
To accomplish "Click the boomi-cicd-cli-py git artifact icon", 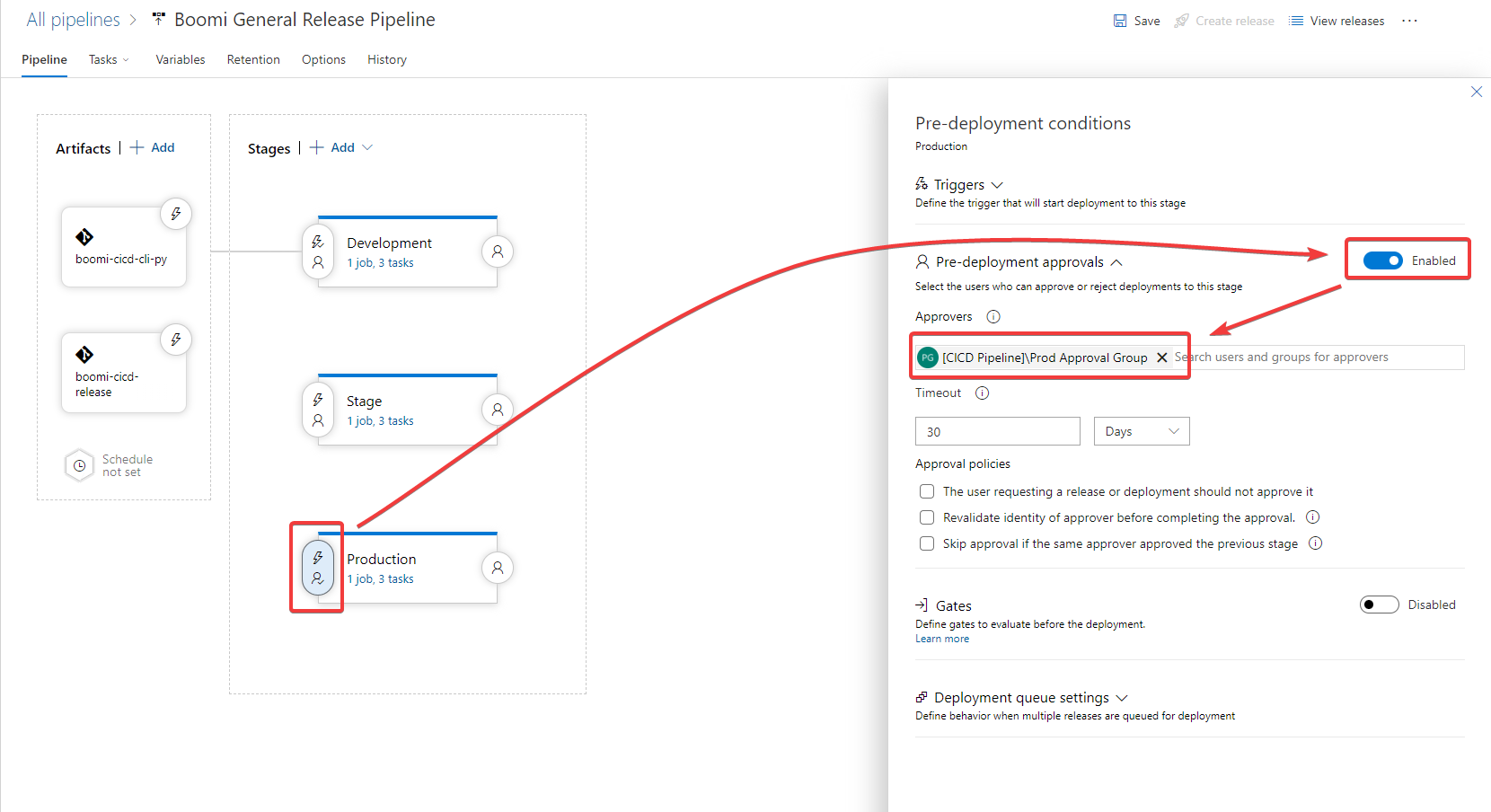I will [84, 237].
